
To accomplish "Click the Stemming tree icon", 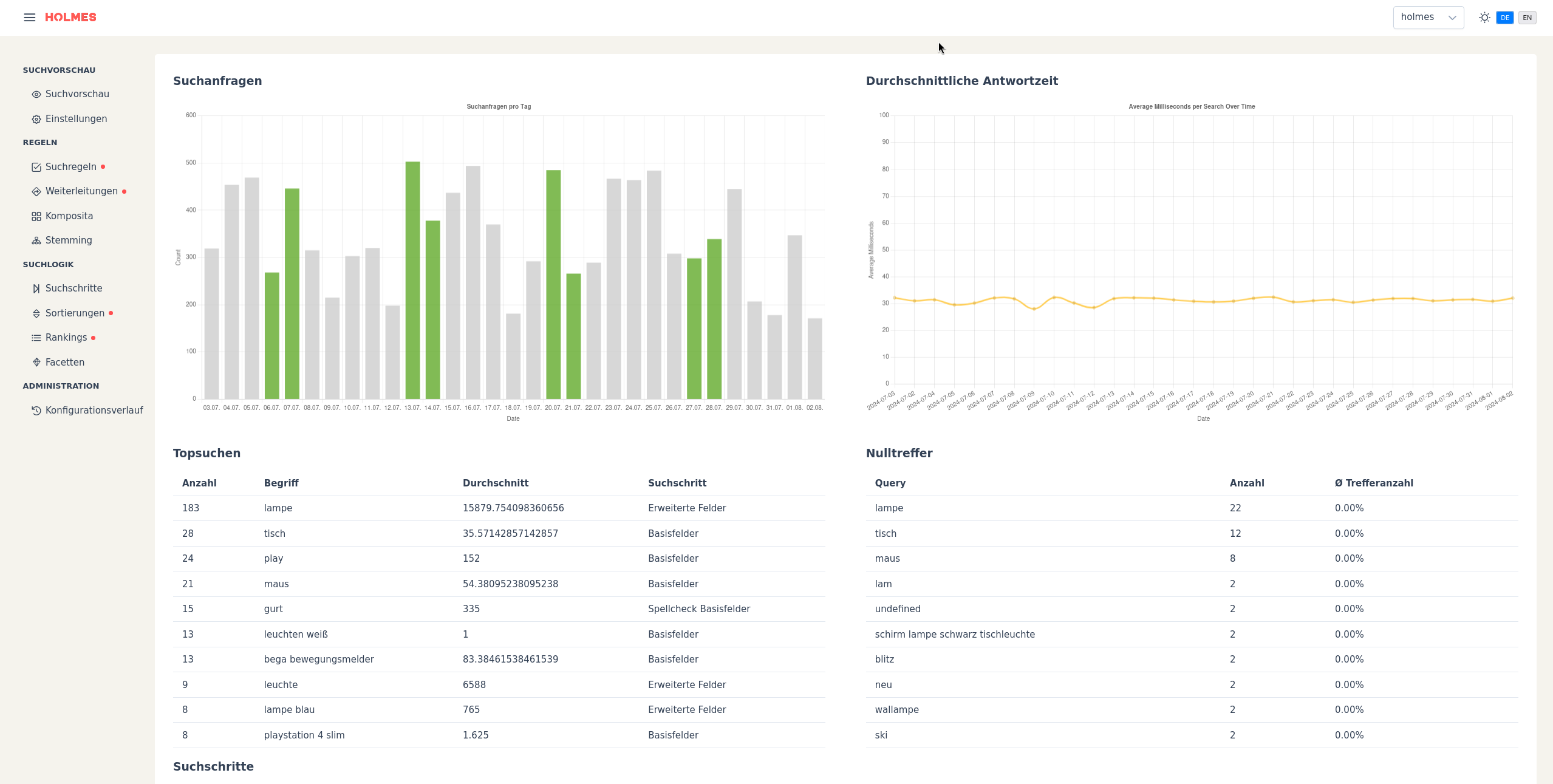I will pos(36,240).
